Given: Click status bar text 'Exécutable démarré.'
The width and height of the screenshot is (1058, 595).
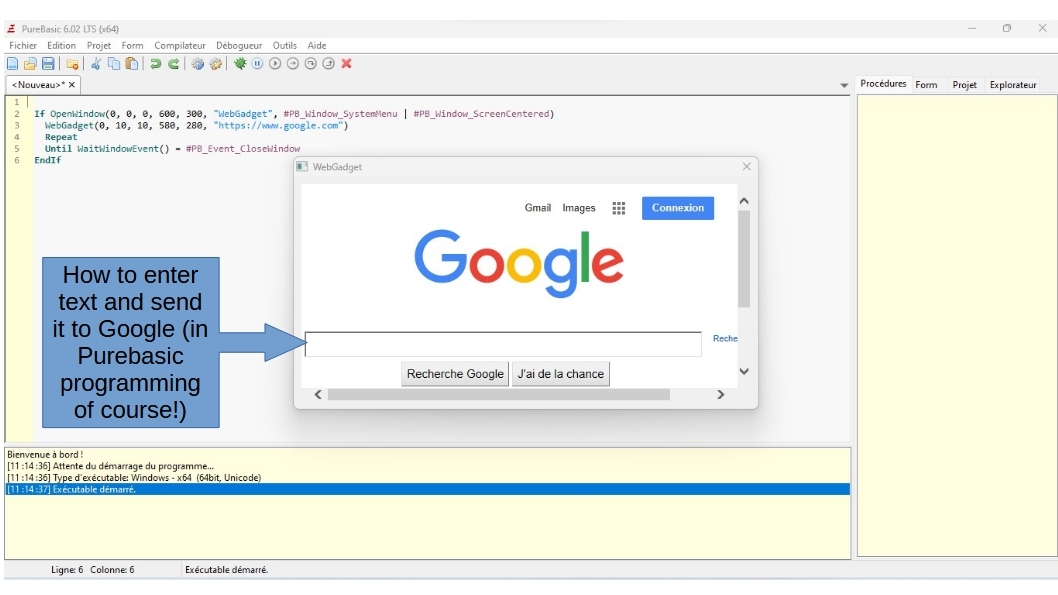Looking at the screenshot, I should [227, 570].
